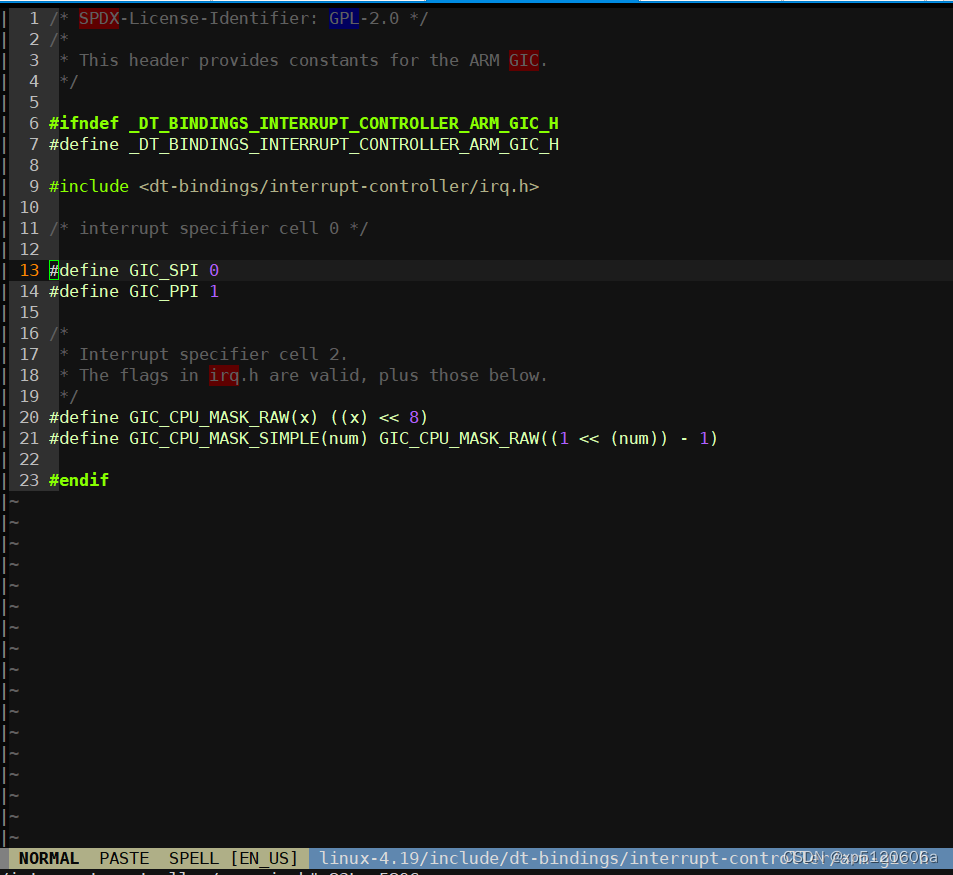Click '-License-Identifier:' text on line 1
This screenshot has height=875, width=953.
point(219,18)
